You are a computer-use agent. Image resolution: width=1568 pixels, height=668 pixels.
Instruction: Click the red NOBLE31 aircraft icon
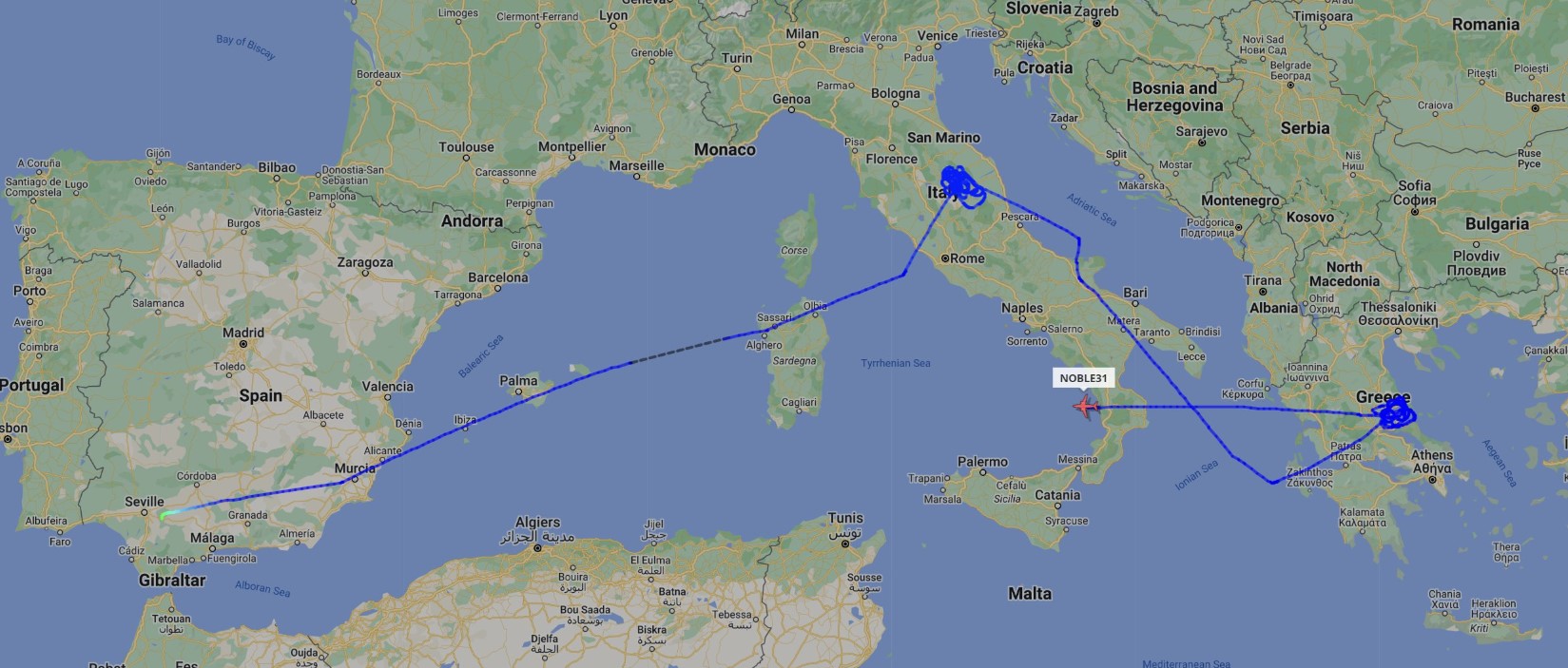(1085, 407)
